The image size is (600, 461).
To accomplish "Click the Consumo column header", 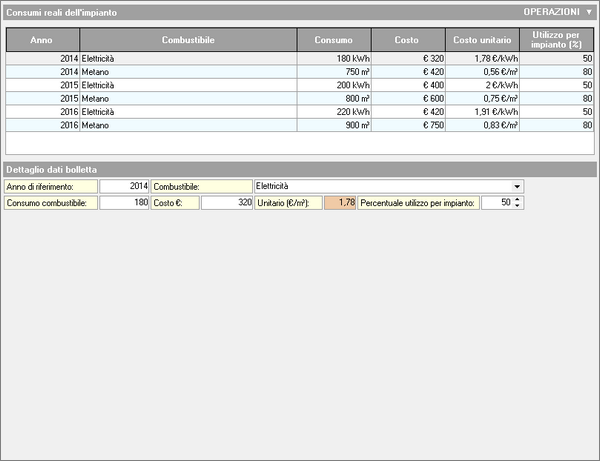I will click(333, 40).
